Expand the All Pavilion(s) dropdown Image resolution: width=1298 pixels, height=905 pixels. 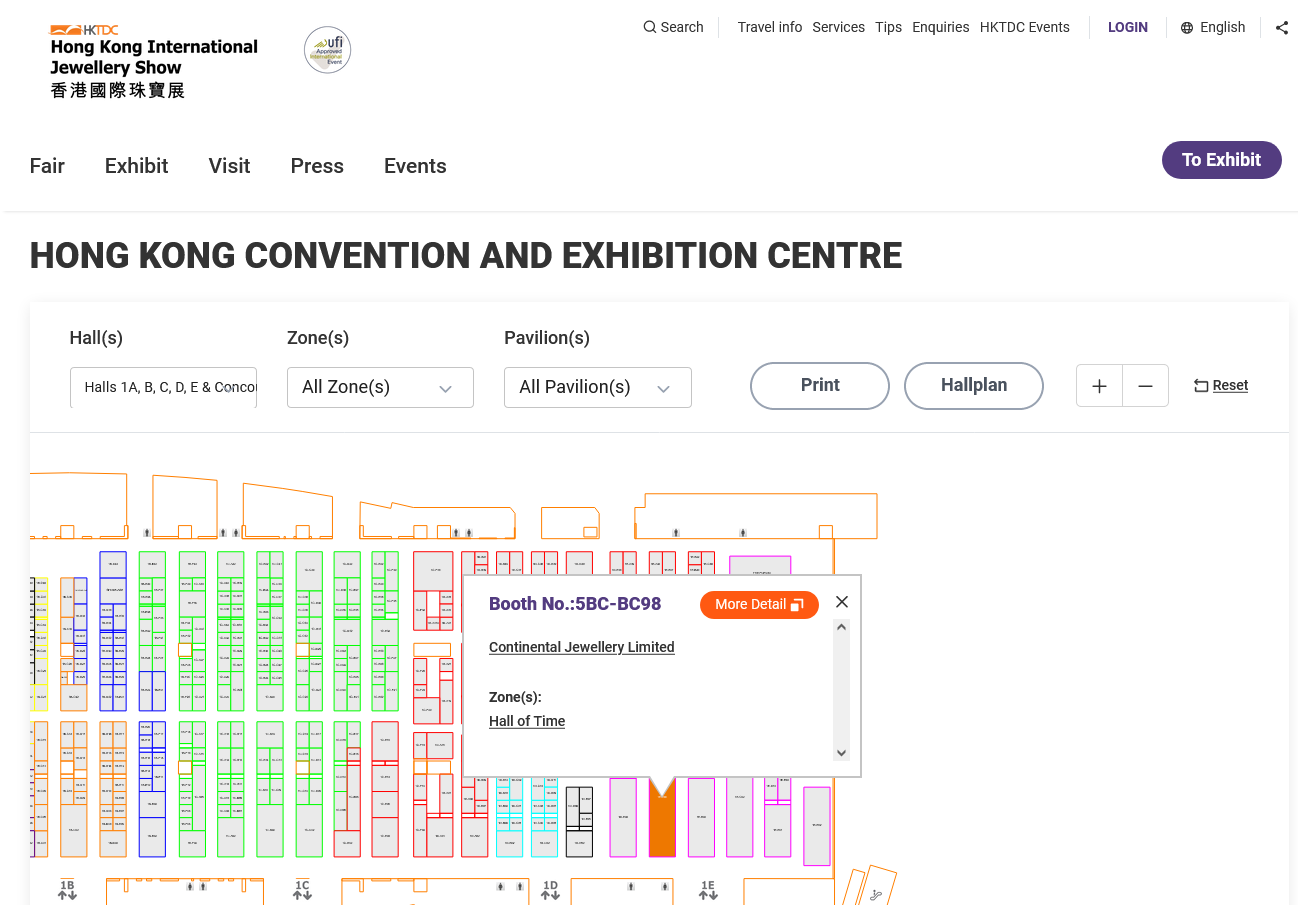598,387
